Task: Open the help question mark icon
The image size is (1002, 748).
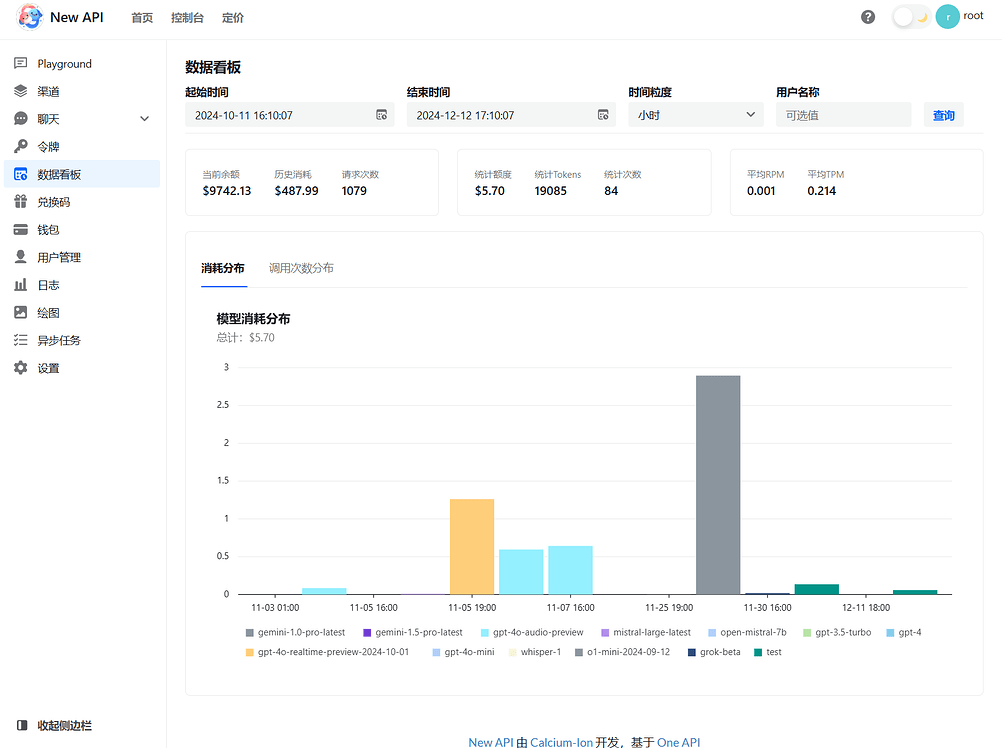Action: (x=868, y=17)
